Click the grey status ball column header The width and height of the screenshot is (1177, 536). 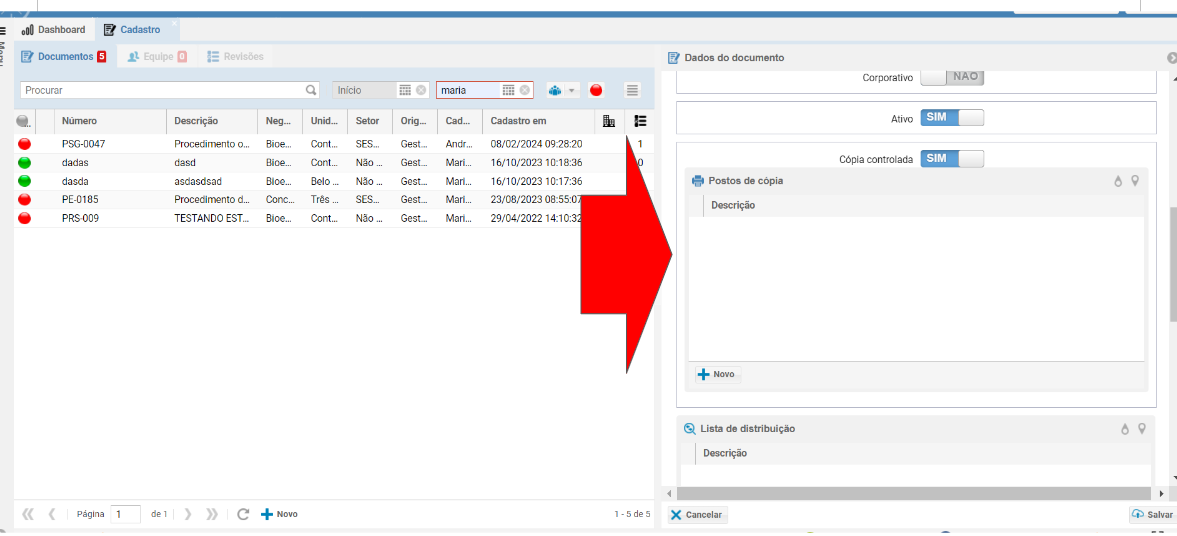[x=23, y=121]
